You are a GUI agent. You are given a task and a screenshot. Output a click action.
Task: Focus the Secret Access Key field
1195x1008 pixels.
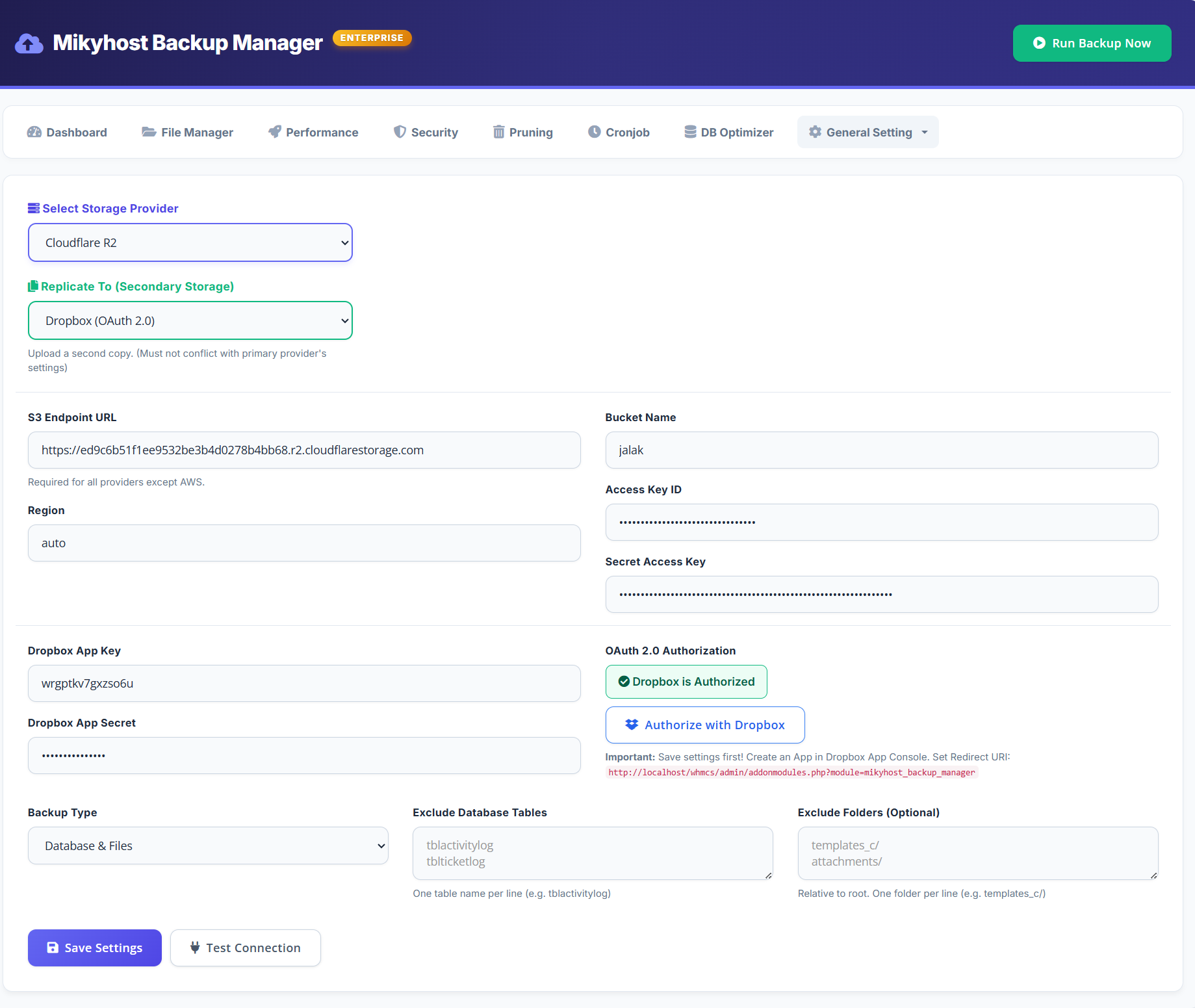[882, 594]
